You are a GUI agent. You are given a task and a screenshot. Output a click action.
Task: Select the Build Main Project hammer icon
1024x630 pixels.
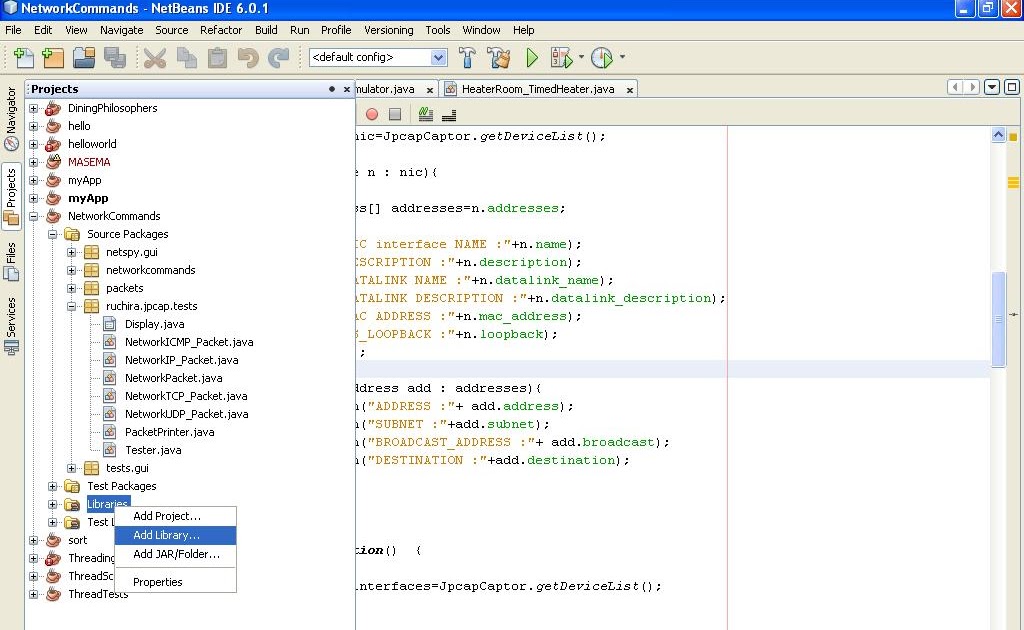point(467,57)
